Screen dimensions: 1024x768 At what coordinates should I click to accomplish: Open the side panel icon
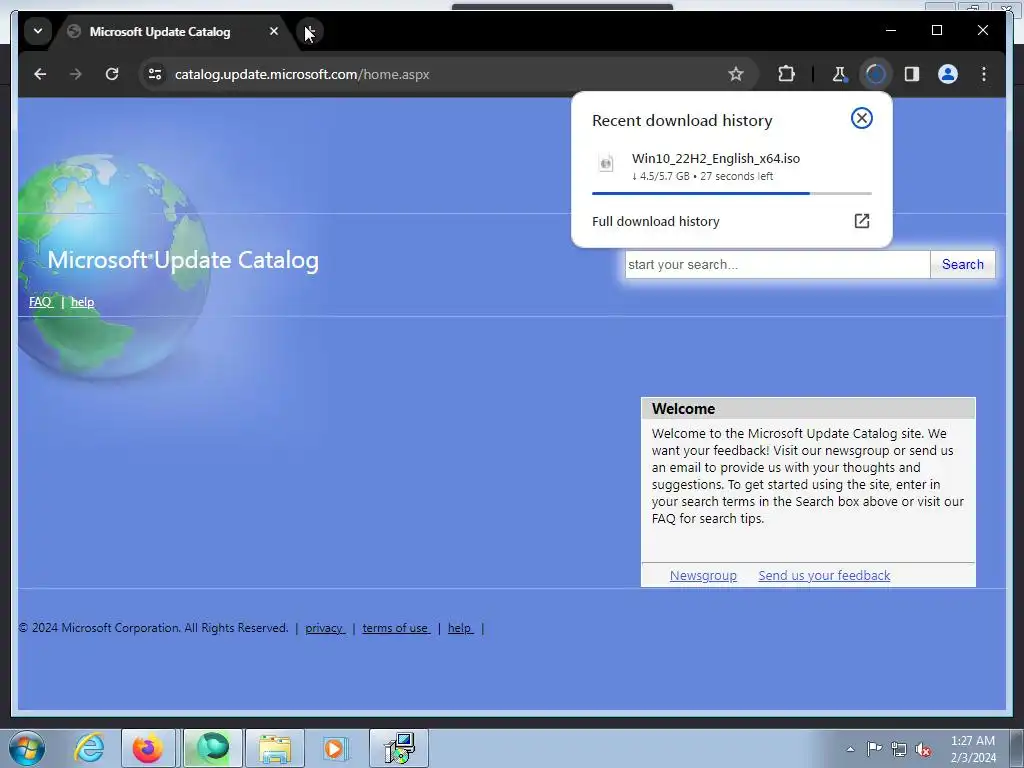point(912,74)
